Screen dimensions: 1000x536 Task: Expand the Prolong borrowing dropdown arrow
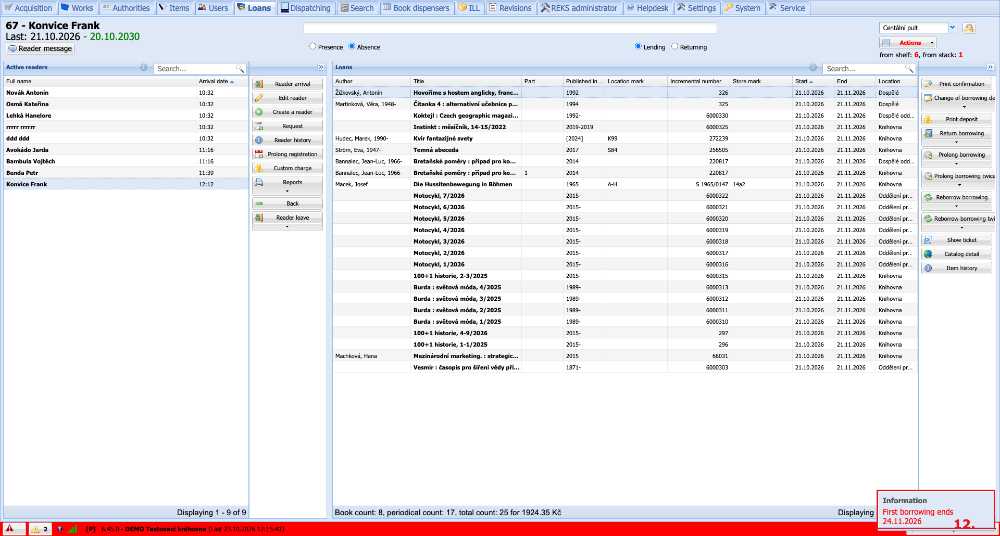click(x=956, y=163)
